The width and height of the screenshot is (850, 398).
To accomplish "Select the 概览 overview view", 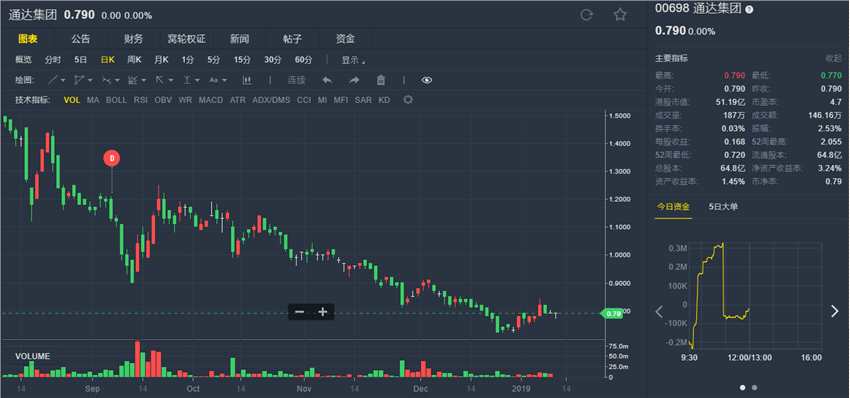I will click(x=23, y=60).
